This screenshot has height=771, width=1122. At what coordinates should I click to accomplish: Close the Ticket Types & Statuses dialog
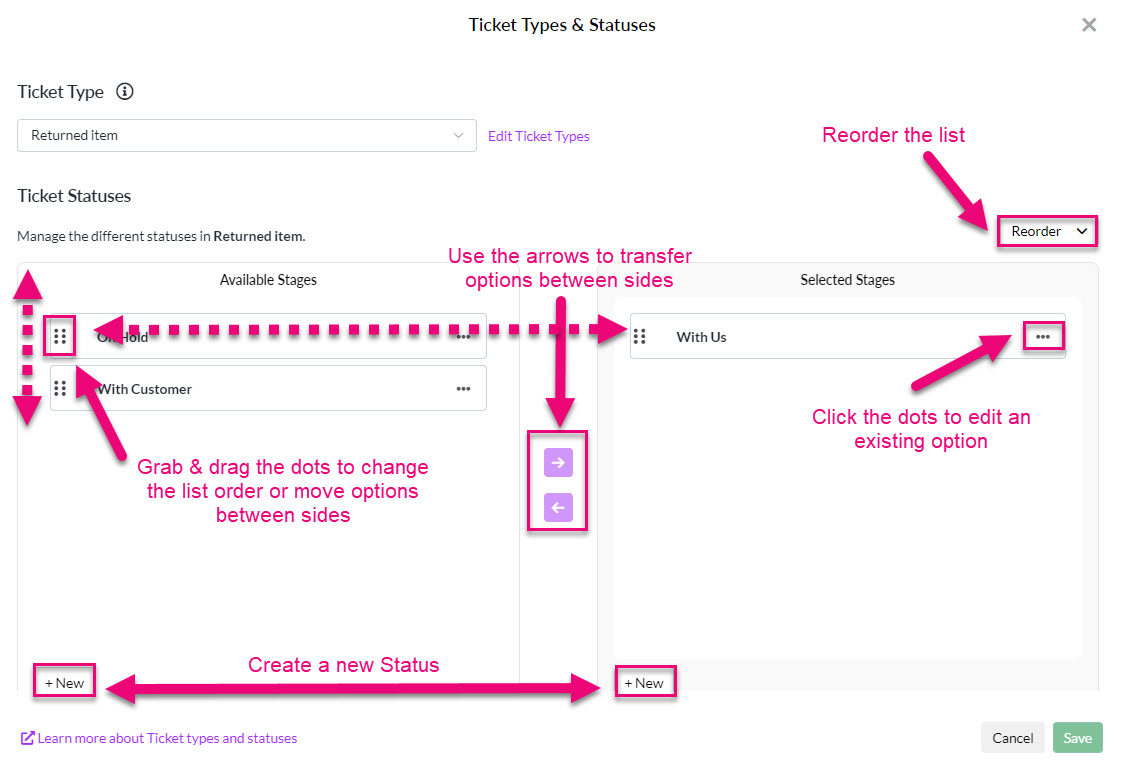pyautogui.click(x=1089, y=25)
